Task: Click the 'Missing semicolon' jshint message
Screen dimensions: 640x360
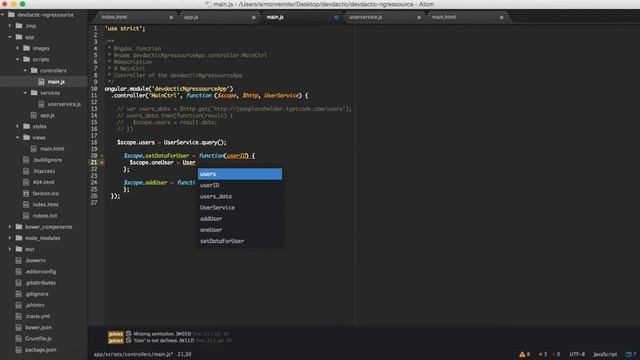Action: (x=162, y=334)
